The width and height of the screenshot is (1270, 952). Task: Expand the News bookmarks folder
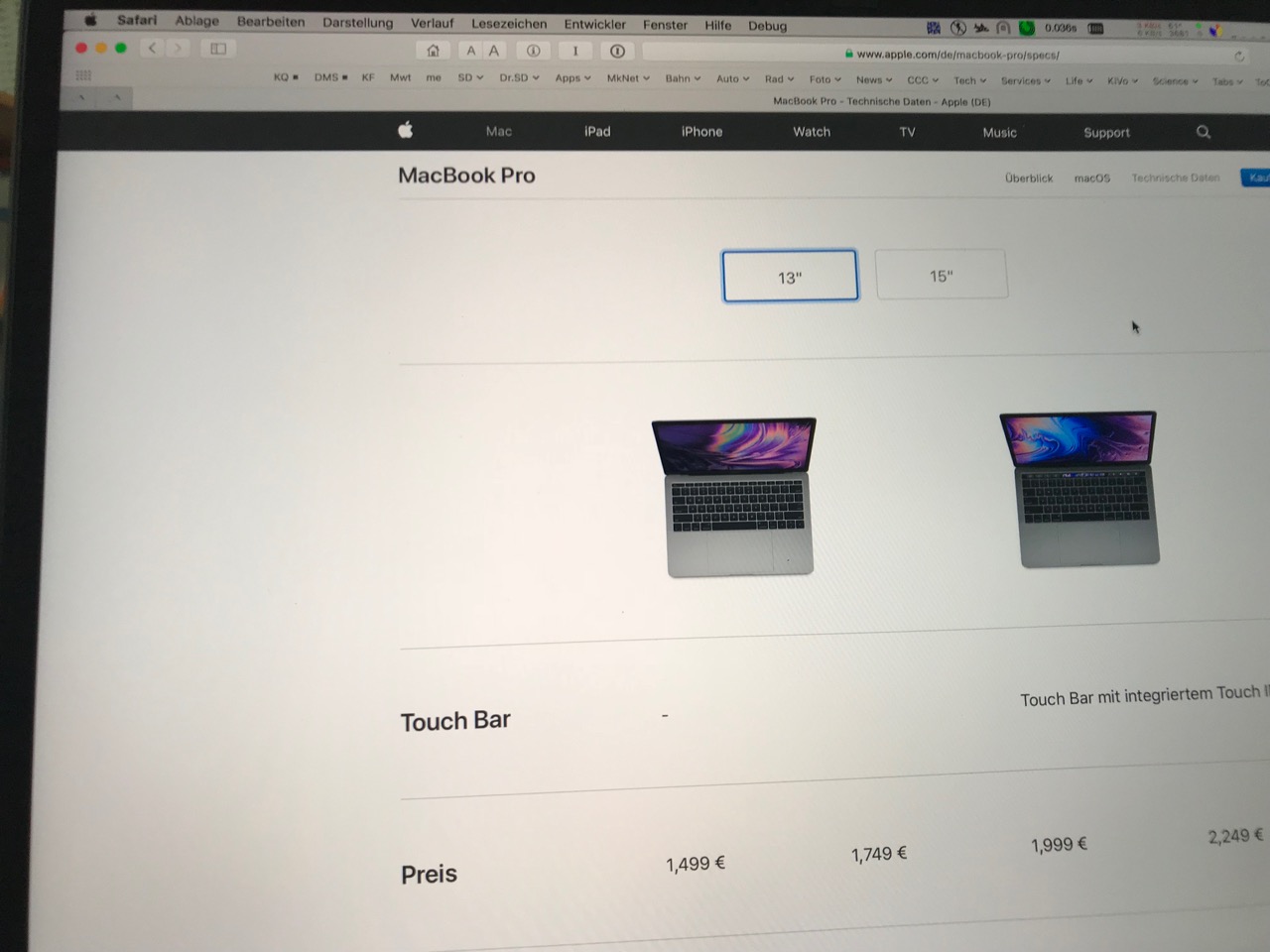point(874,79)
